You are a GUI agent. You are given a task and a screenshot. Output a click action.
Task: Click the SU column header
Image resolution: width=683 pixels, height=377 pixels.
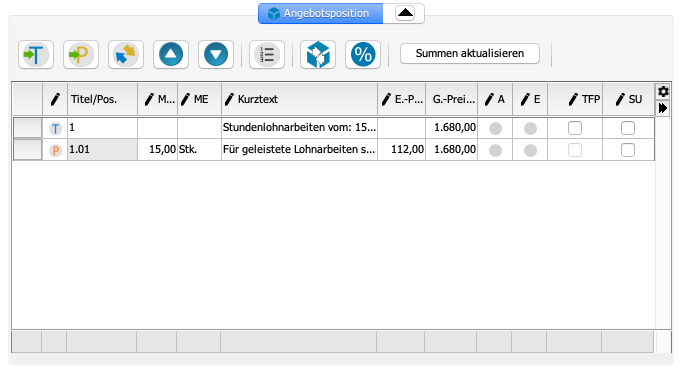pos(629,99)
